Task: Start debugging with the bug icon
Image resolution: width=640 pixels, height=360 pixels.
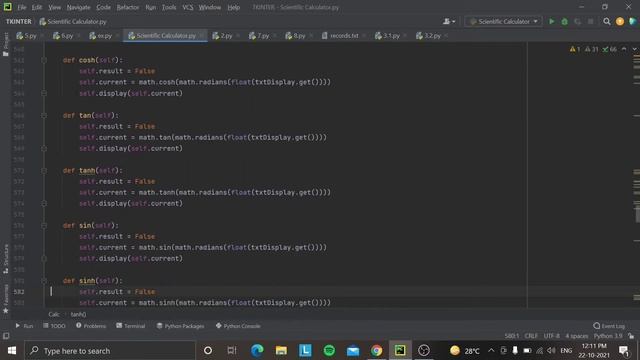Action: pyautogui.click(x=564, y=21)
